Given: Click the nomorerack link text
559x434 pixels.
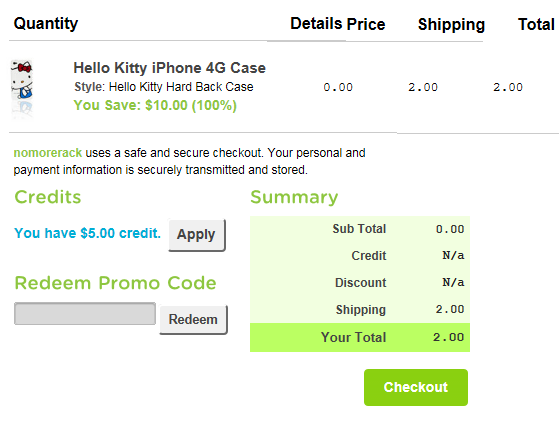Looking at the screenshot, I should coord(48,153).
